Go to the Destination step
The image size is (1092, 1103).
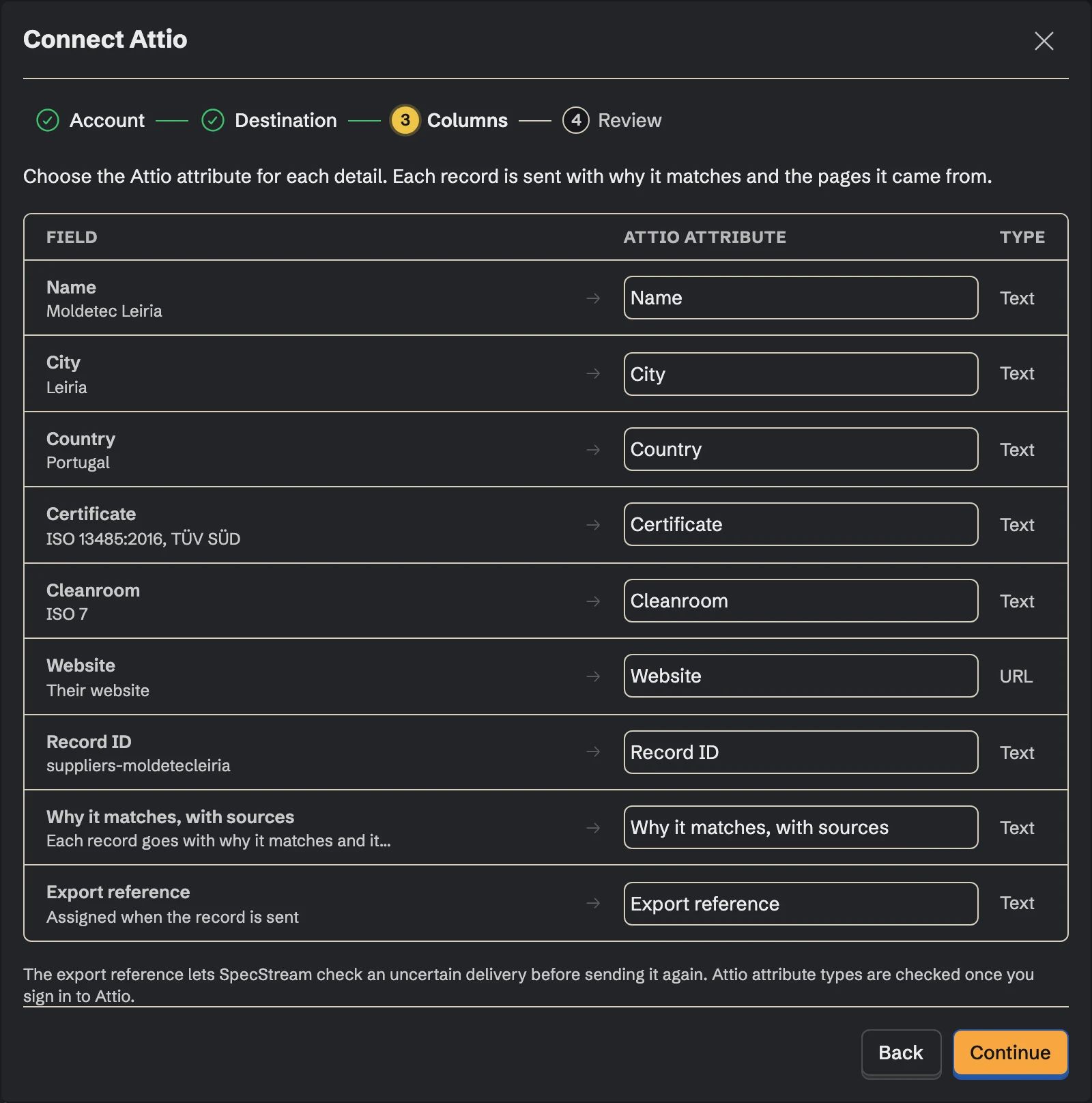286,120
